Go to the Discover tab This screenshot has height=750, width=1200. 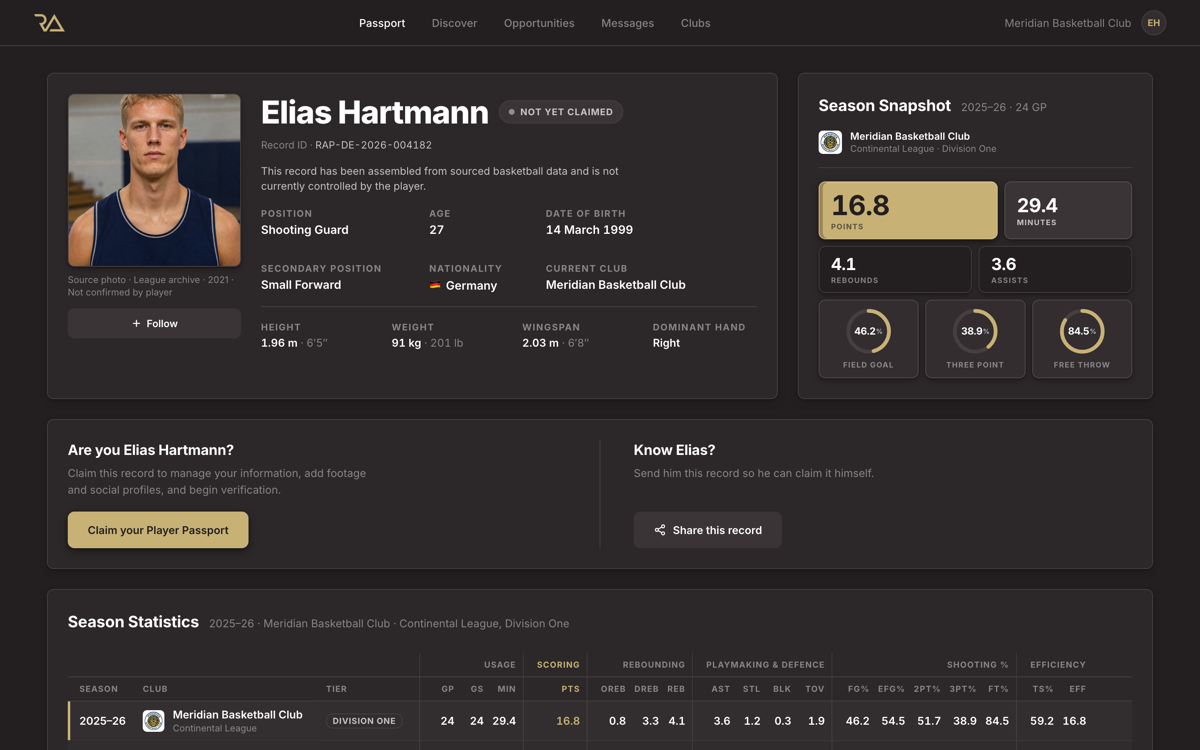coord(455,23)
